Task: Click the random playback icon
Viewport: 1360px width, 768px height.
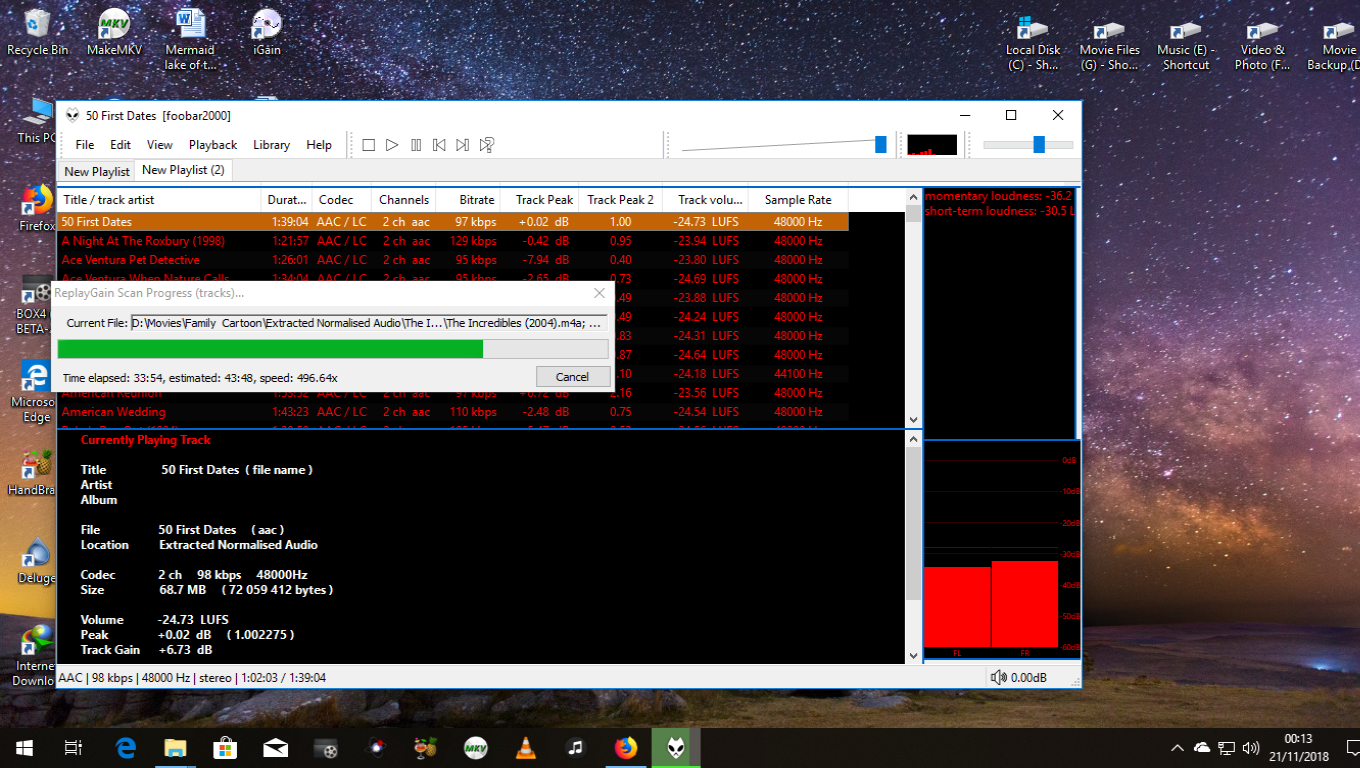Action: pos(487,145)
